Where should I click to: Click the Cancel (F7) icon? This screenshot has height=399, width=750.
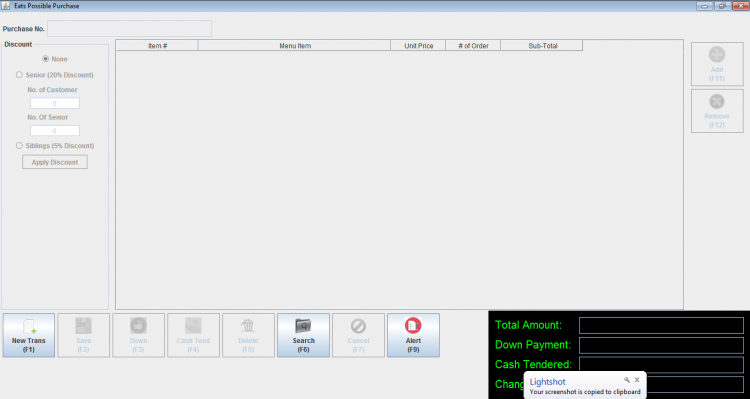coord(358,326)
